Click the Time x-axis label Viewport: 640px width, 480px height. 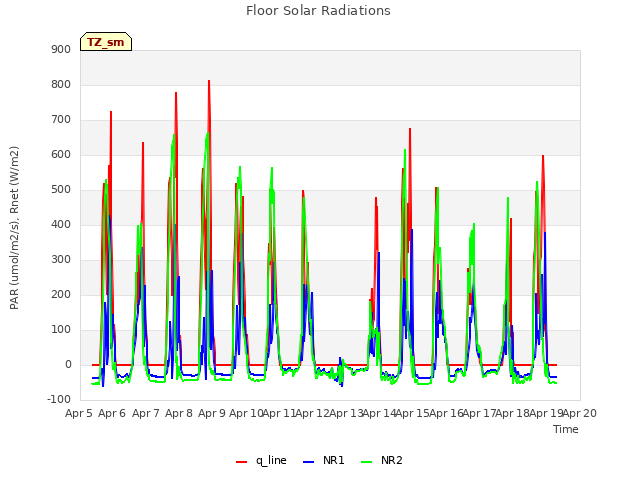(566, 429)
